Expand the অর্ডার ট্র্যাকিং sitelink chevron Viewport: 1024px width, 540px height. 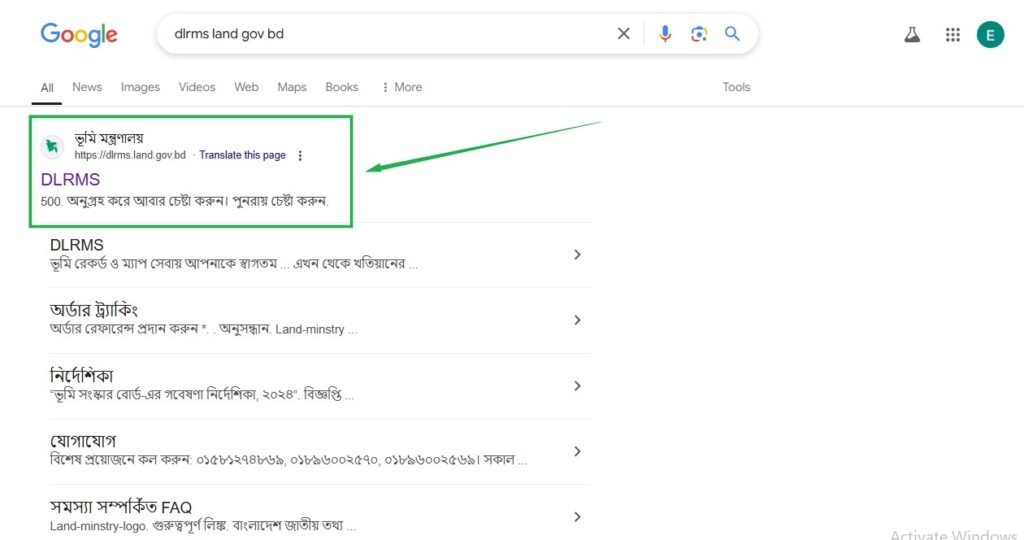coord(577,320)
